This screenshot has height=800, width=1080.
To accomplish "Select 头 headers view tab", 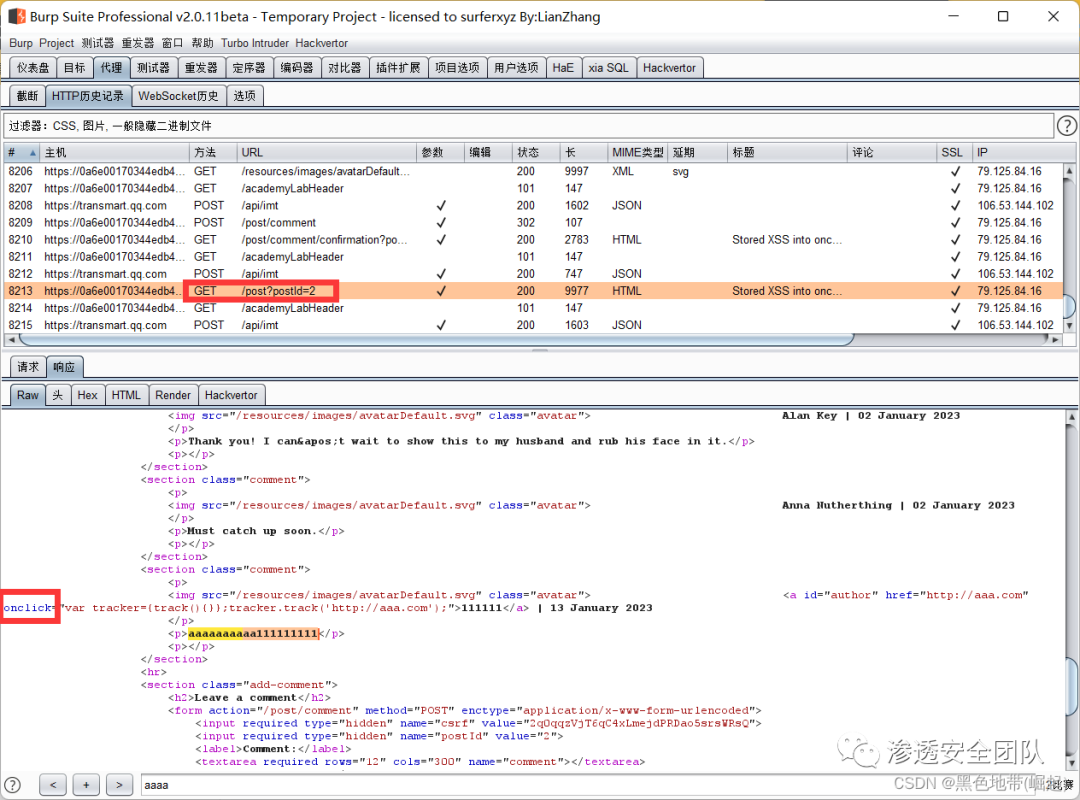I will pyautogui.click(x=58, y=395).
